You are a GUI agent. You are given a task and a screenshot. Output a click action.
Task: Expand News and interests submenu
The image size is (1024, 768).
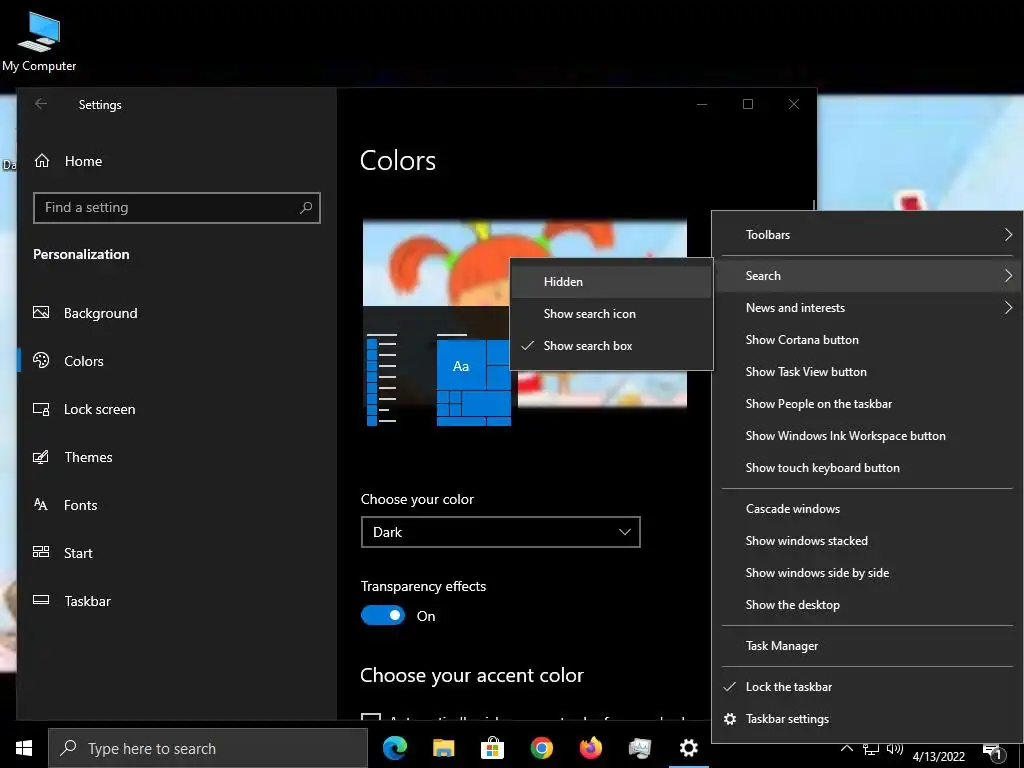click(x=869, y=308)
